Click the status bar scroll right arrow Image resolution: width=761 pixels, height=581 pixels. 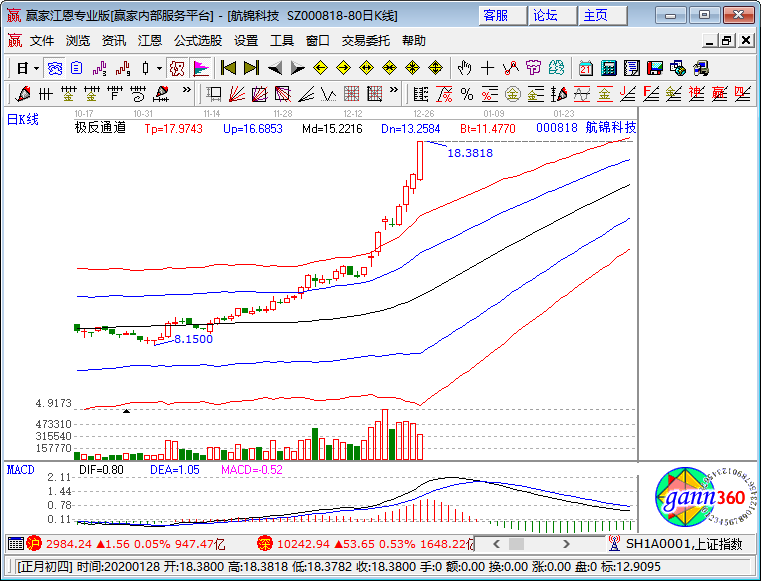pyautogui.click(x=566, y=544)
